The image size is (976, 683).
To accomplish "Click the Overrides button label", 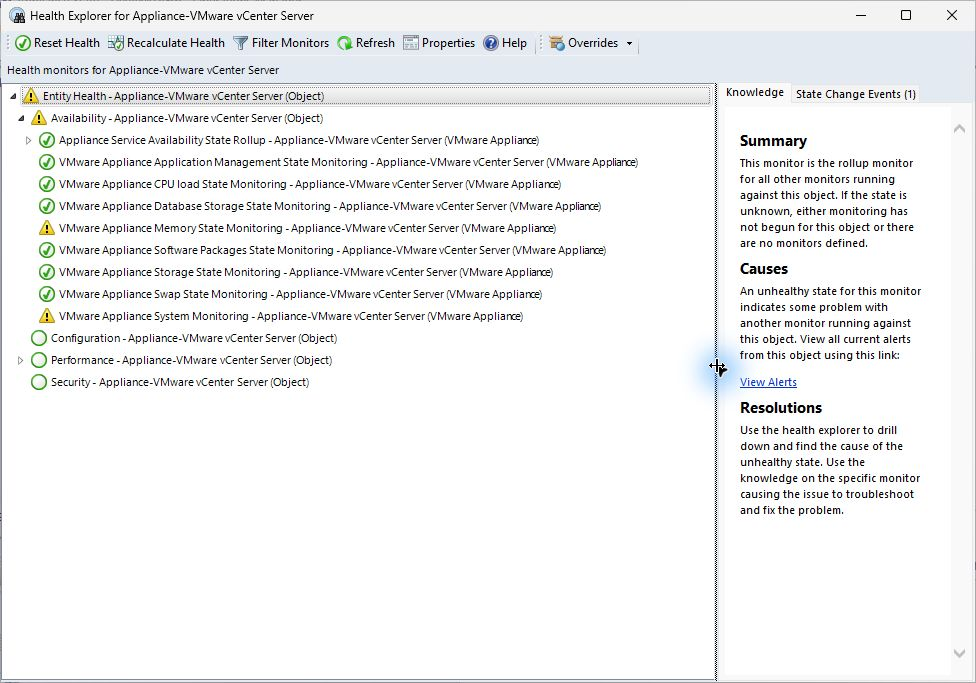I will [593, 43].
